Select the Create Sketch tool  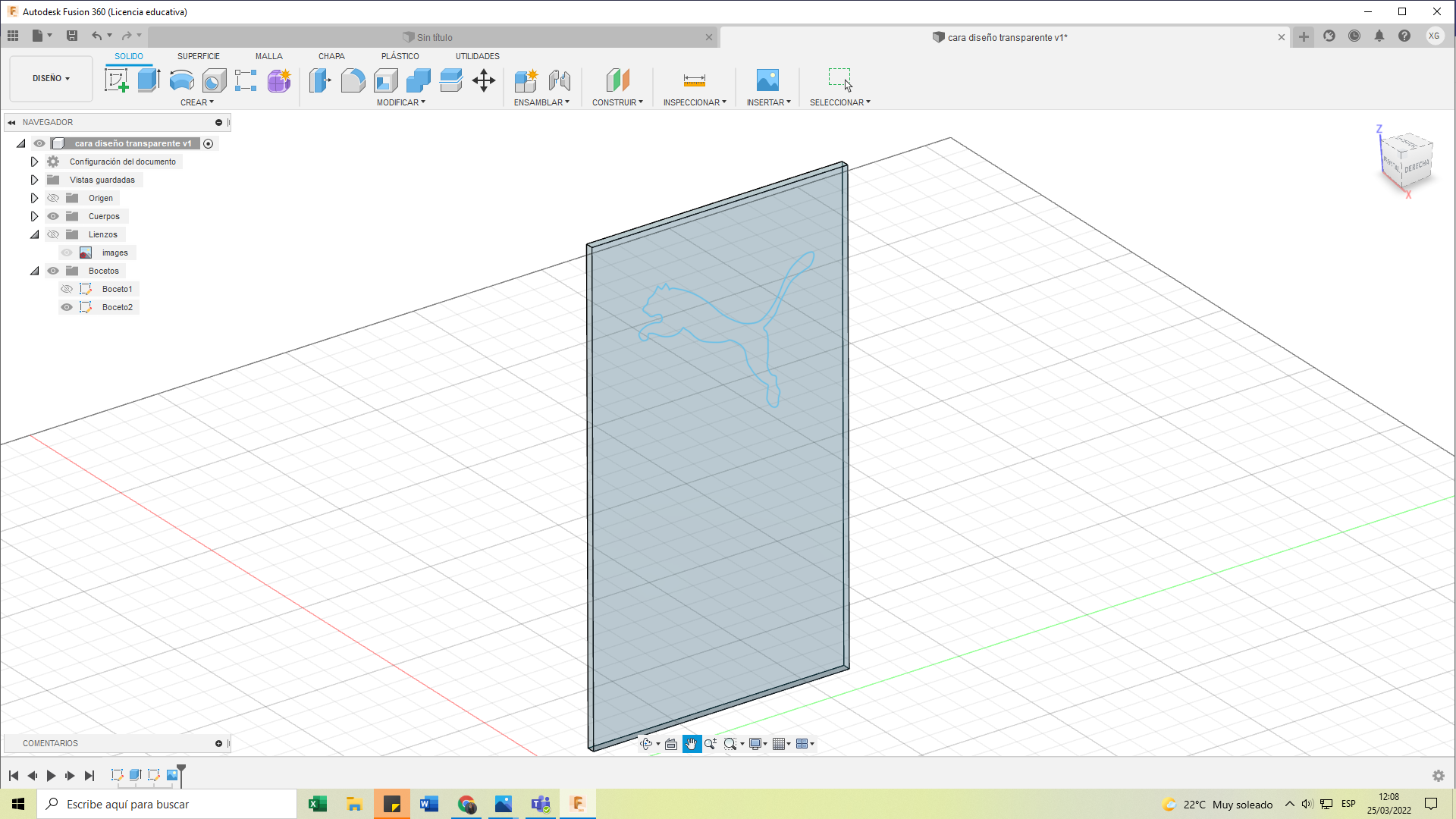tap(116, 80)
